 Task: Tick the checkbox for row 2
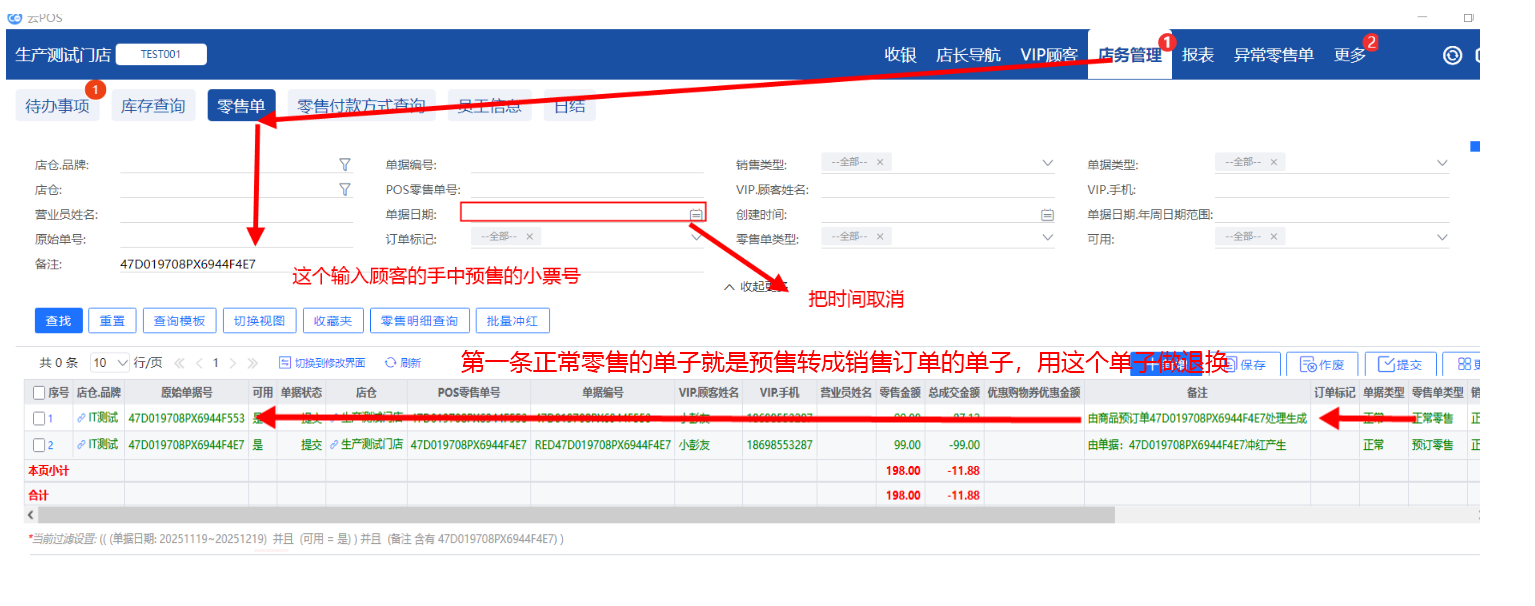click(x=39, y=445)
